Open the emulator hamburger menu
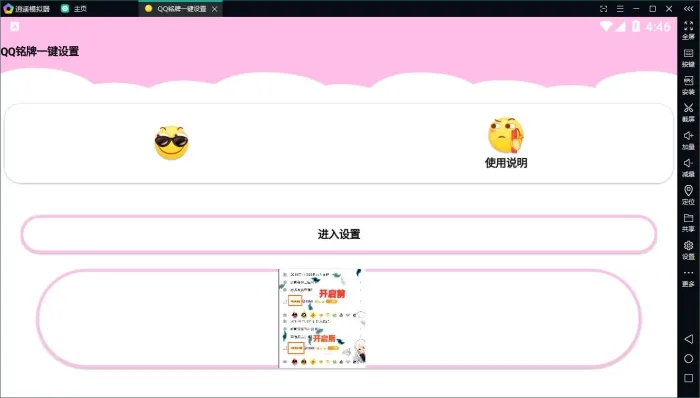 point(620,8)
